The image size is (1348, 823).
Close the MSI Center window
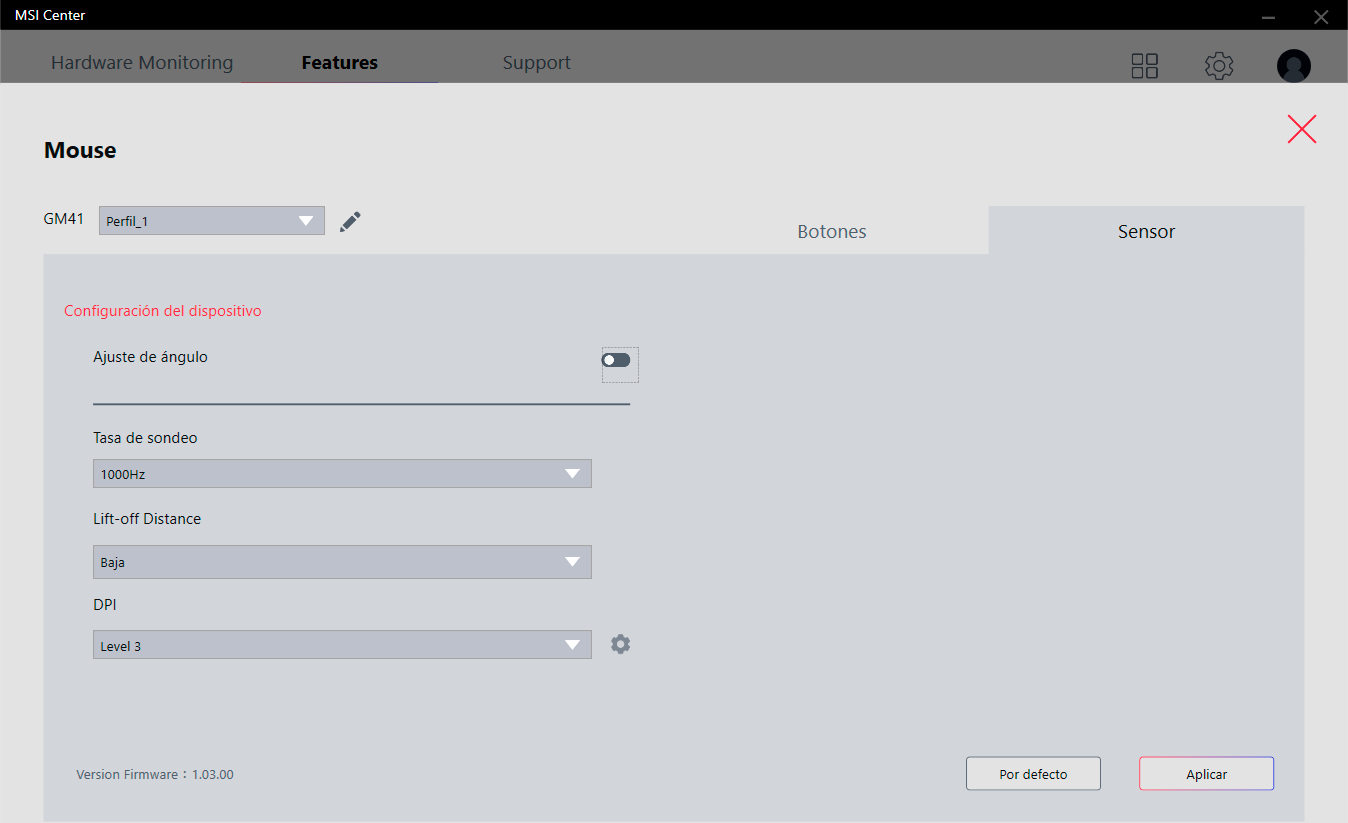(x=1320, y=16)
